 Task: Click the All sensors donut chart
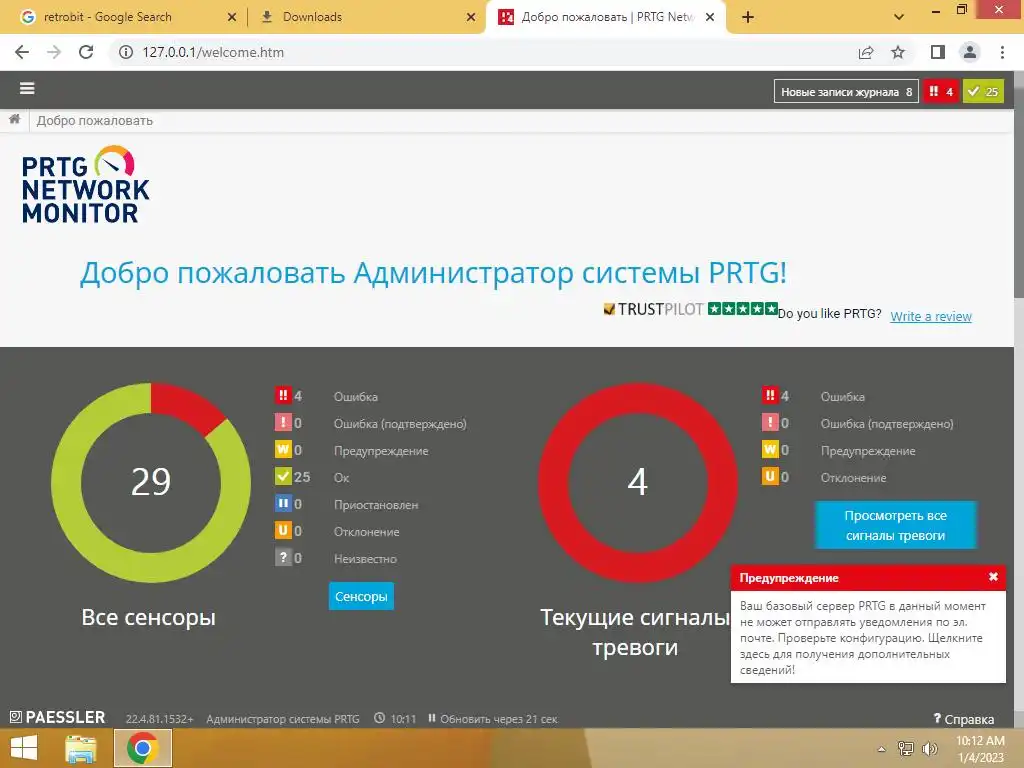point(151,482)
